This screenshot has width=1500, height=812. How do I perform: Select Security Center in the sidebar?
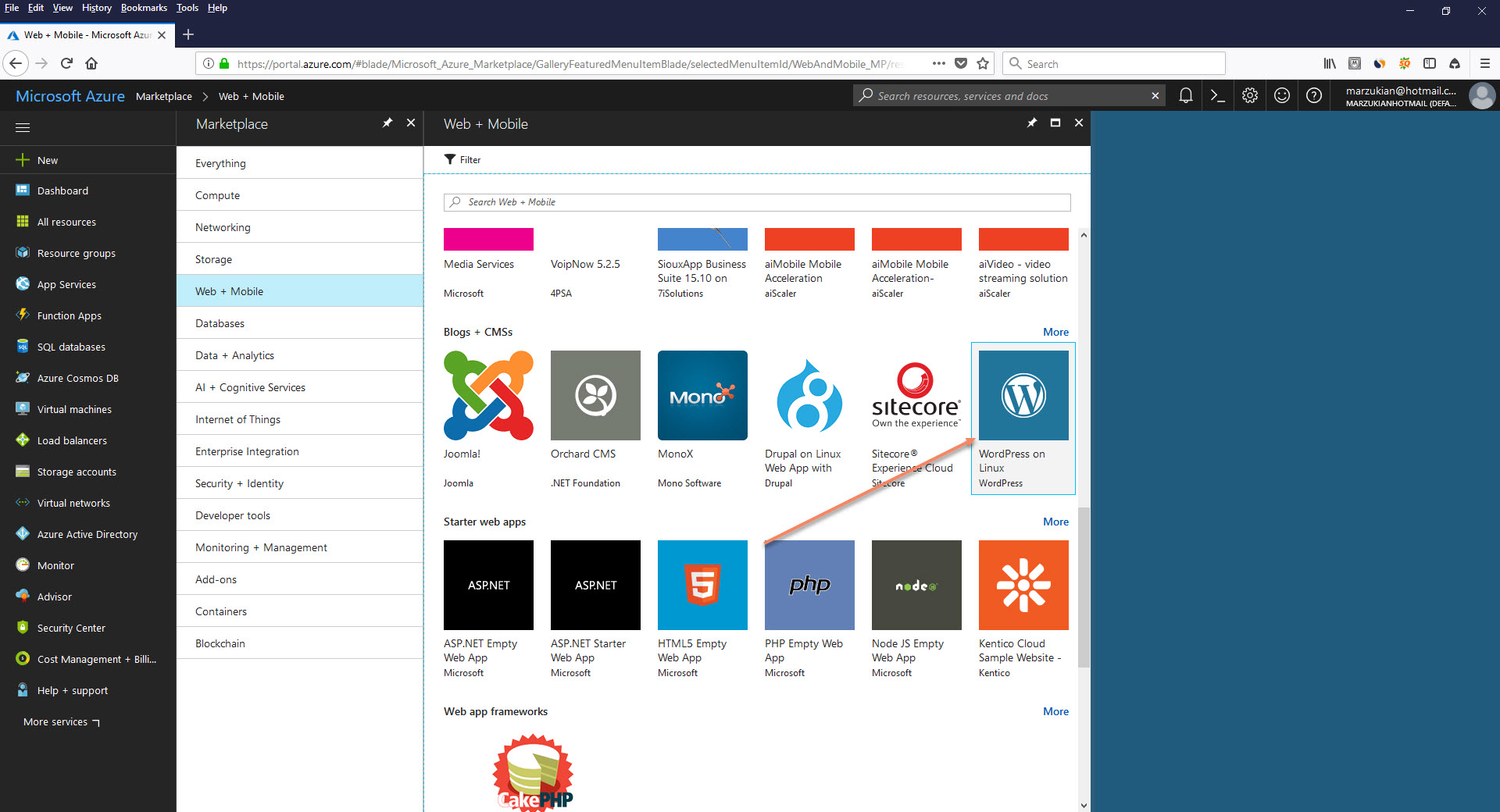click(71, 628)
